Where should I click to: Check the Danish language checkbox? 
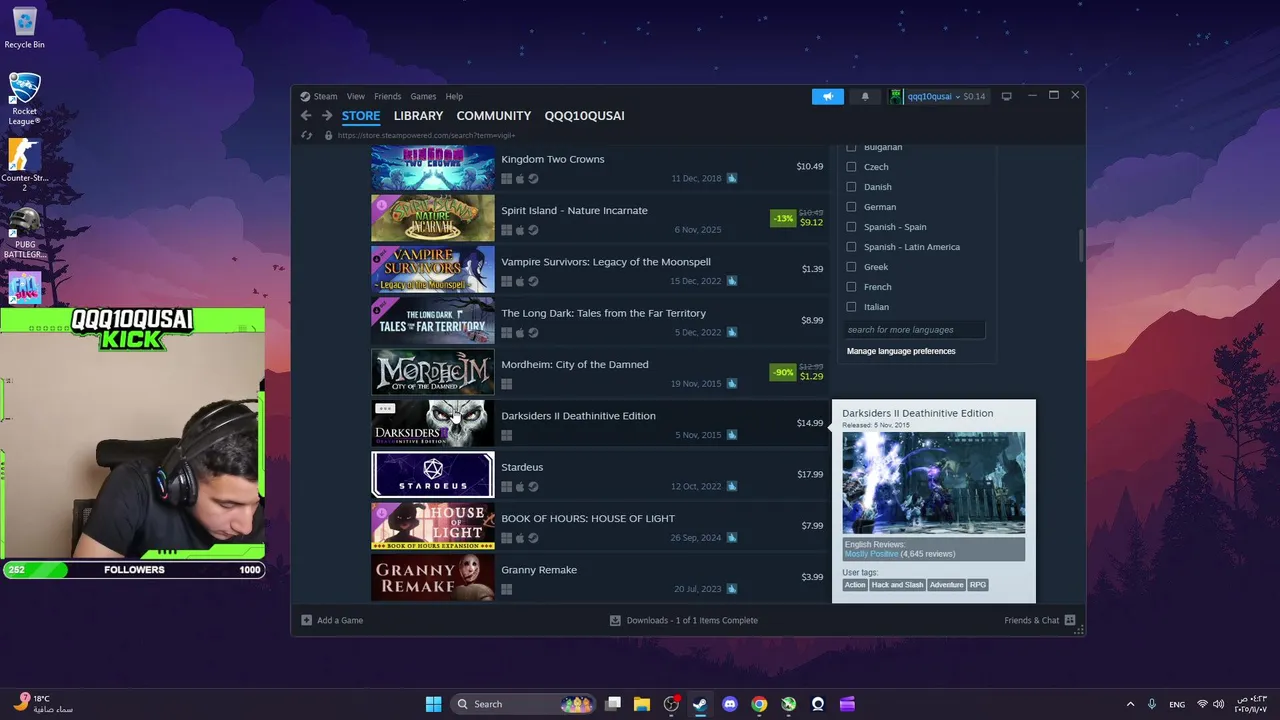pos(852,187)
